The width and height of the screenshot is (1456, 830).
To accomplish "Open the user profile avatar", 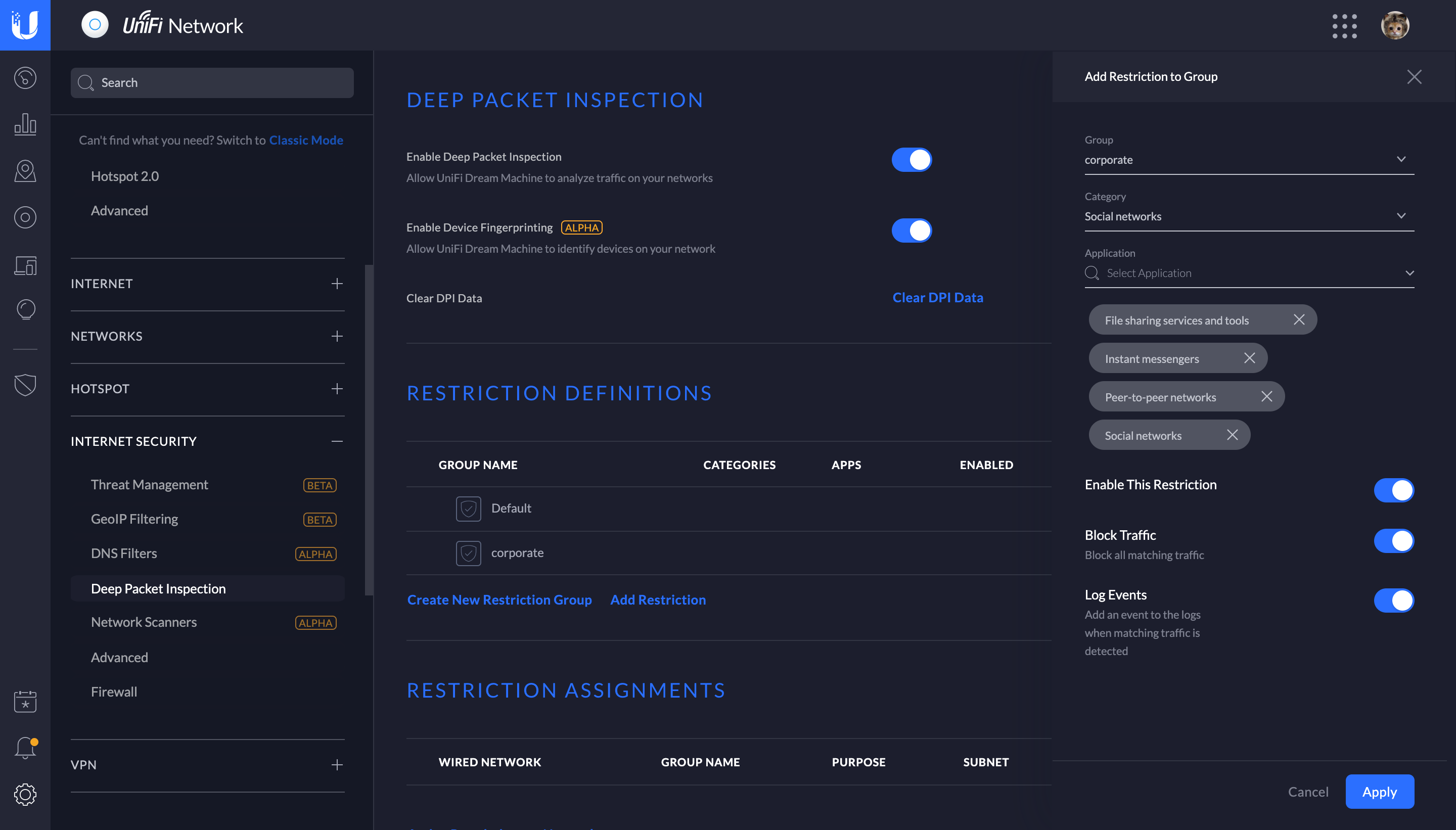I will coord(1395,26).
